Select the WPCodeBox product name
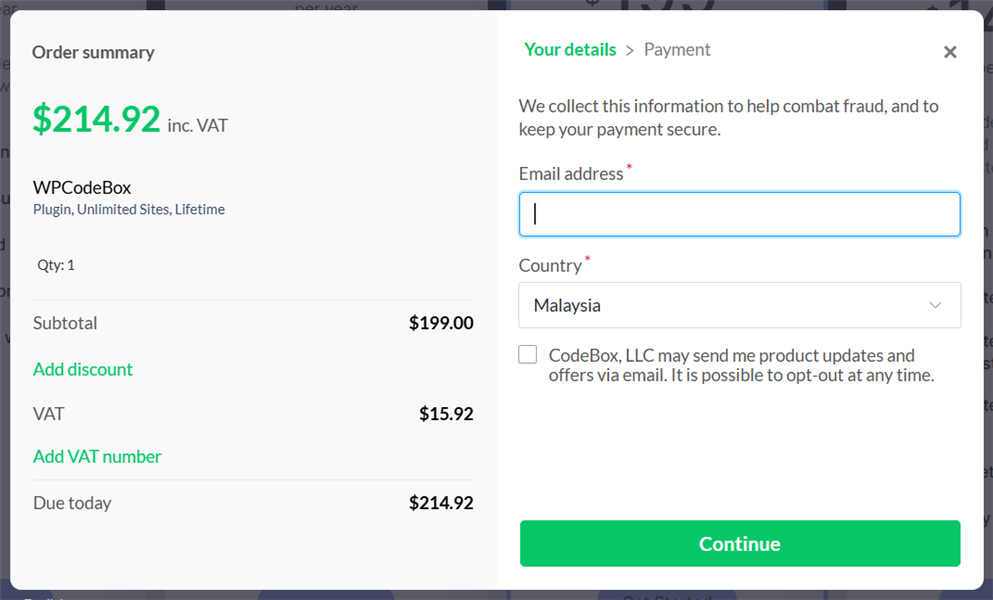 pyautogui.click(x=82, y=187)
